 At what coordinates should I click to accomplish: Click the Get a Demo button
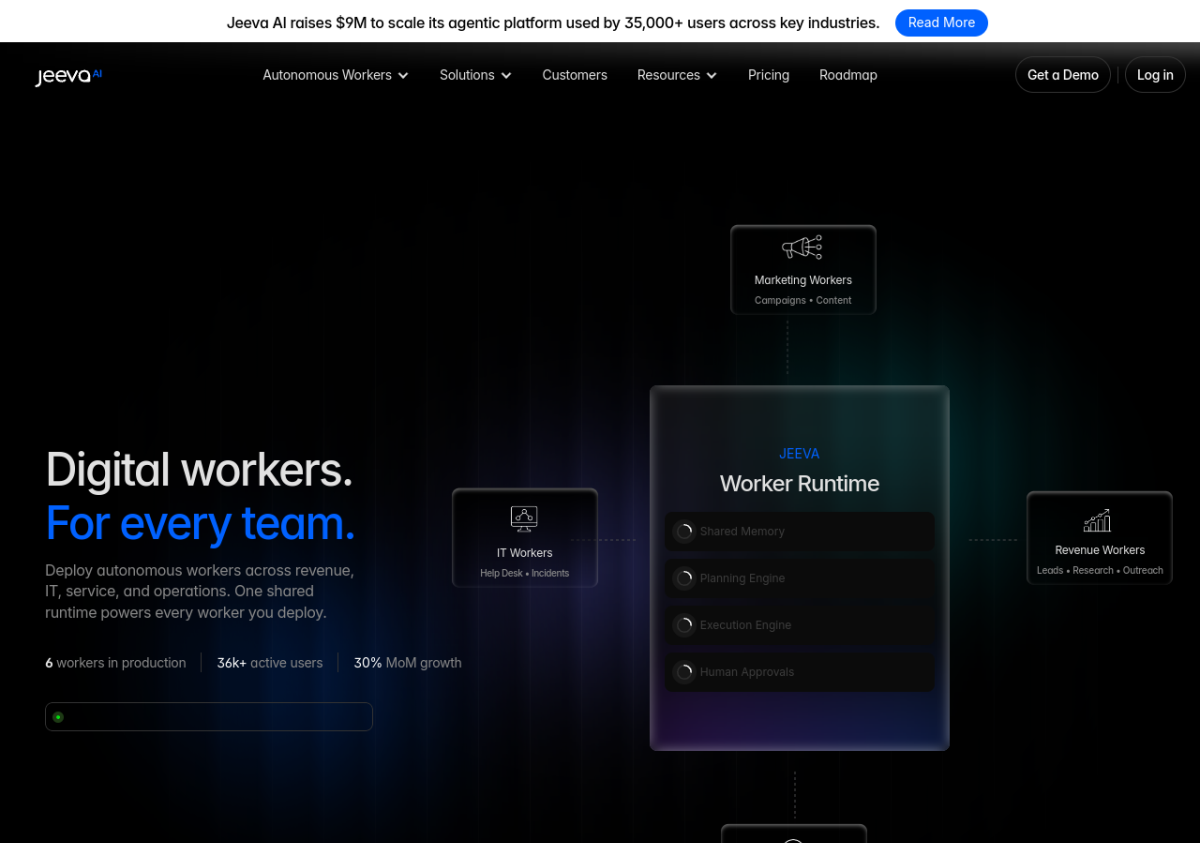(1063, 75)
